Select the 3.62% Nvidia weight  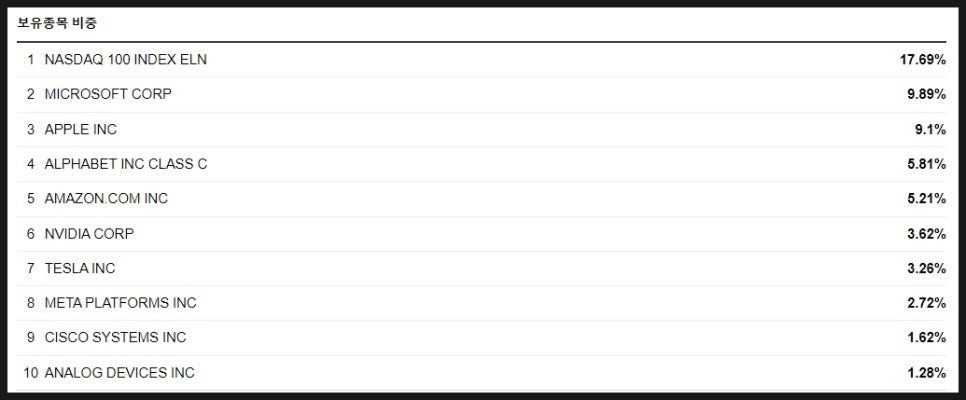tap(927, 234)
